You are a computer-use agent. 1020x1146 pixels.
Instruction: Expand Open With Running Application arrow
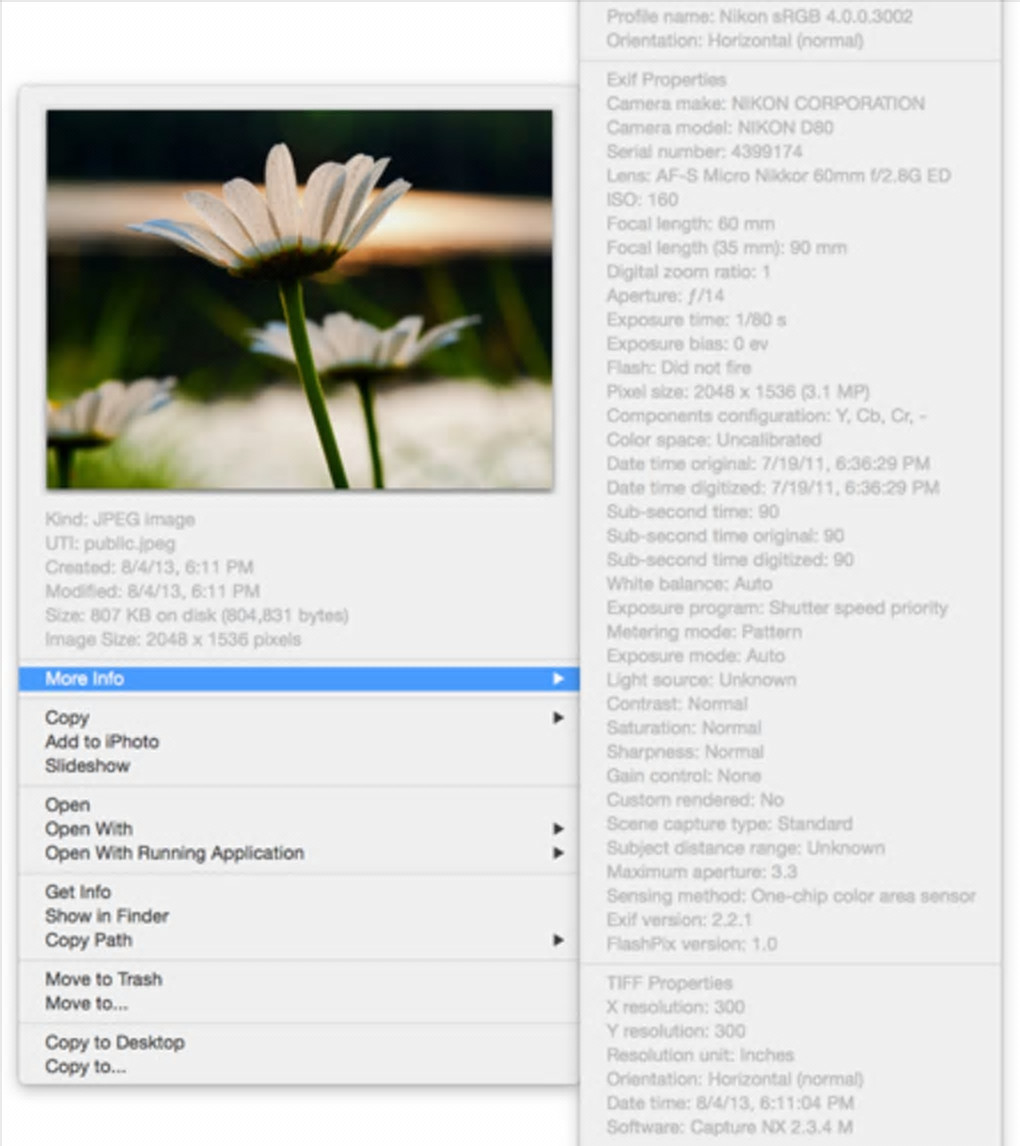558,853
